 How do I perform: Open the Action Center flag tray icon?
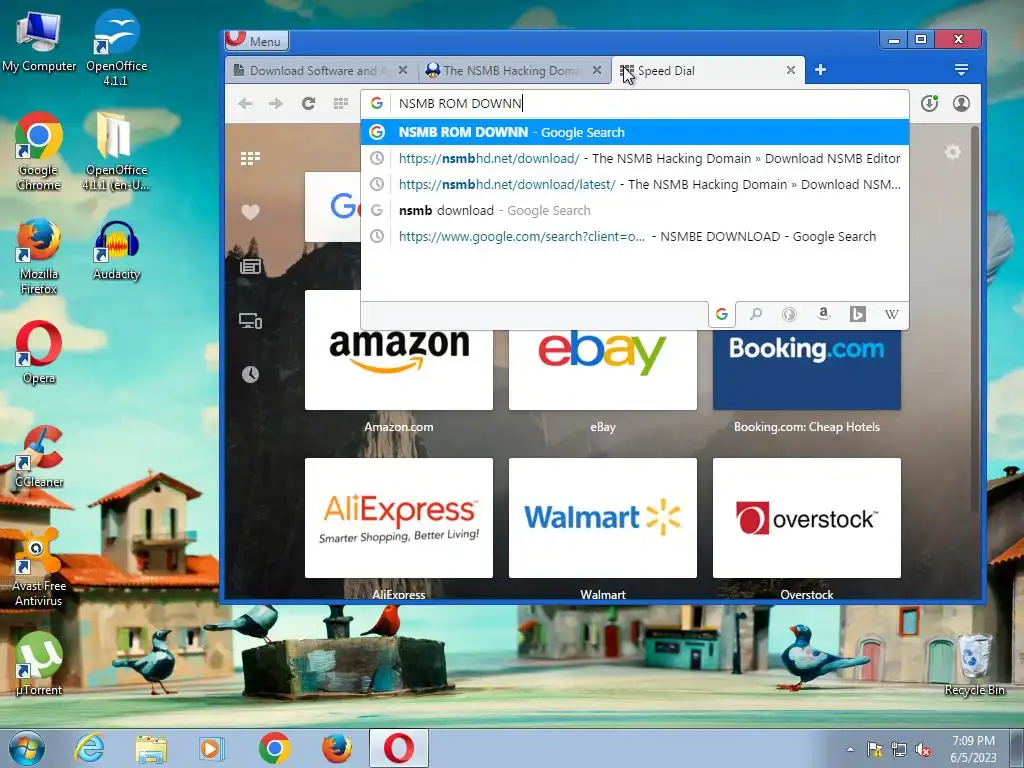874,749
